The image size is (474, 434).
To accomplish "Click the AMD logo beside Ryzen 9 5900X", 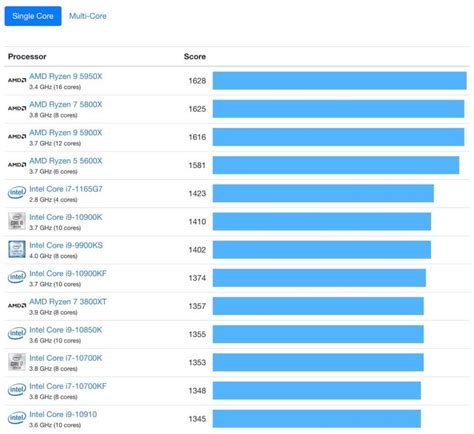I will pyautogui.click(x=17, y=137).
